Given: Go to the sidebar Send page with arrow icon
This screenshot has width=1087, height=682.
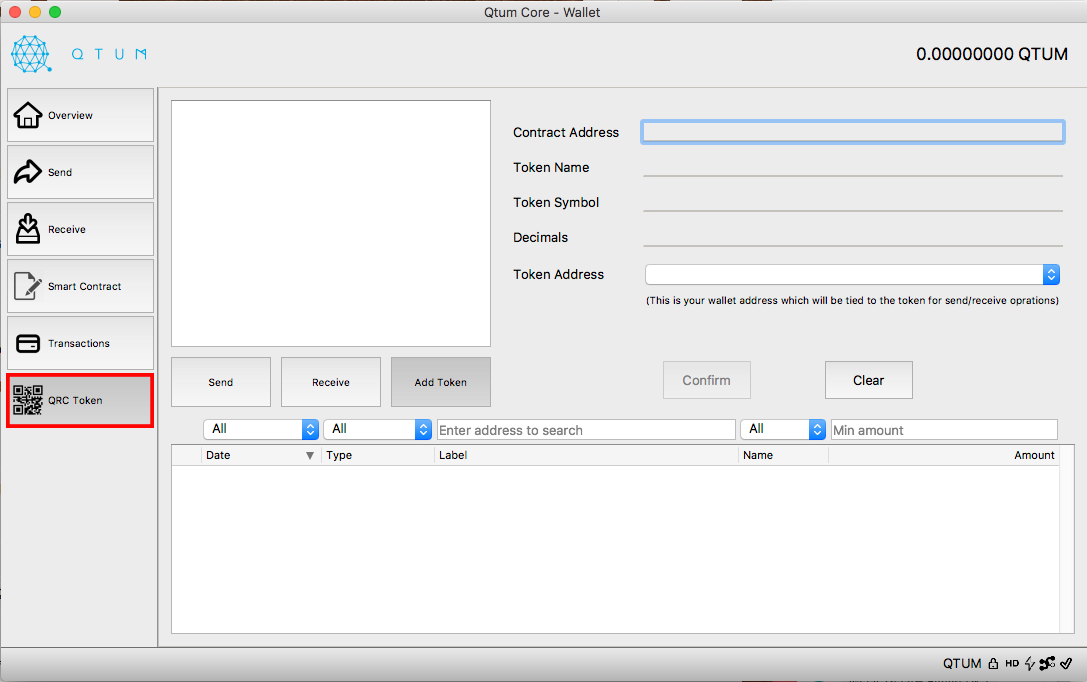Looking at the screenshot, I should (x=80, y=172).
